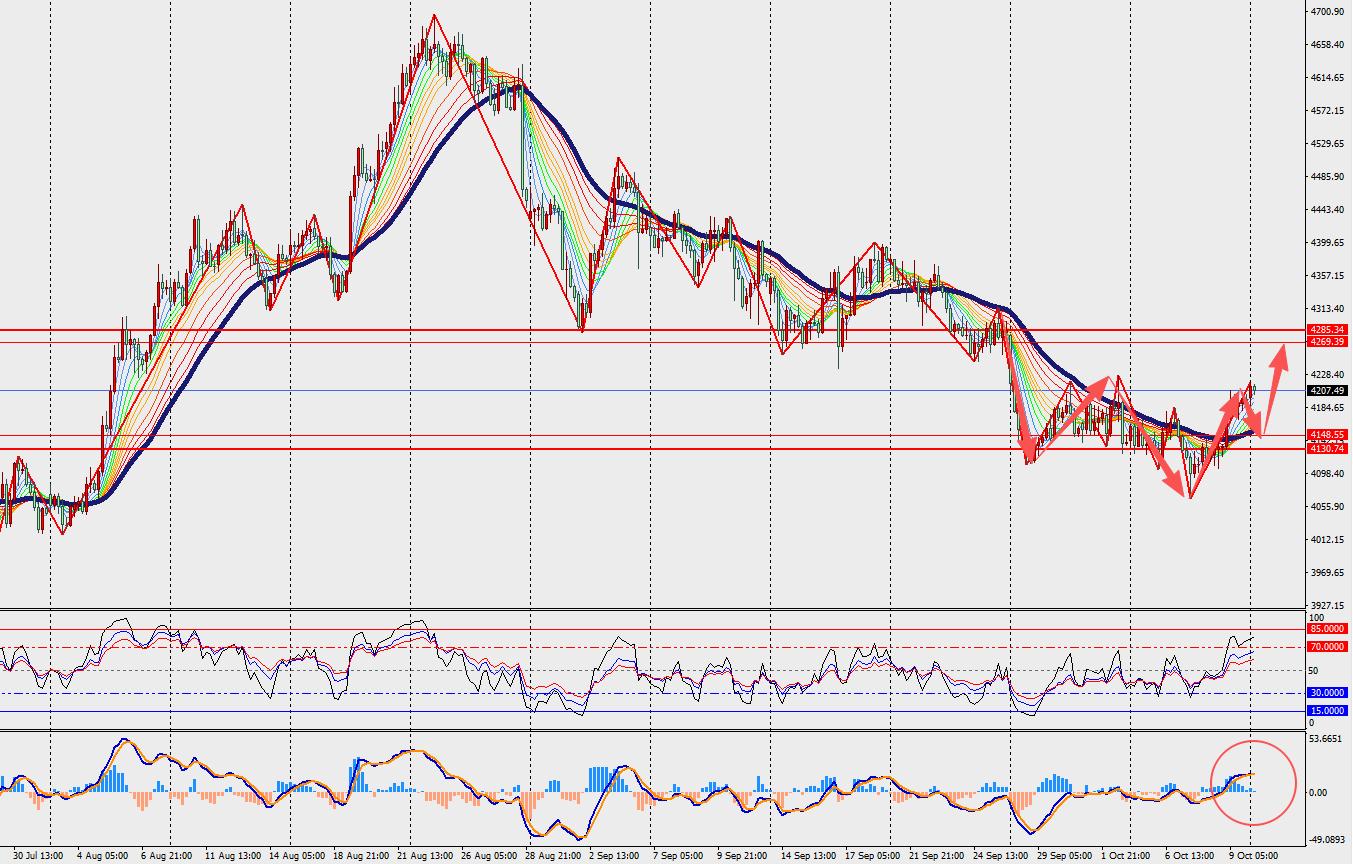Click the 53.6651 histogram scale maximum
The height and width of the screenshot is (864, 1353).
click(x=1327, y=739)
